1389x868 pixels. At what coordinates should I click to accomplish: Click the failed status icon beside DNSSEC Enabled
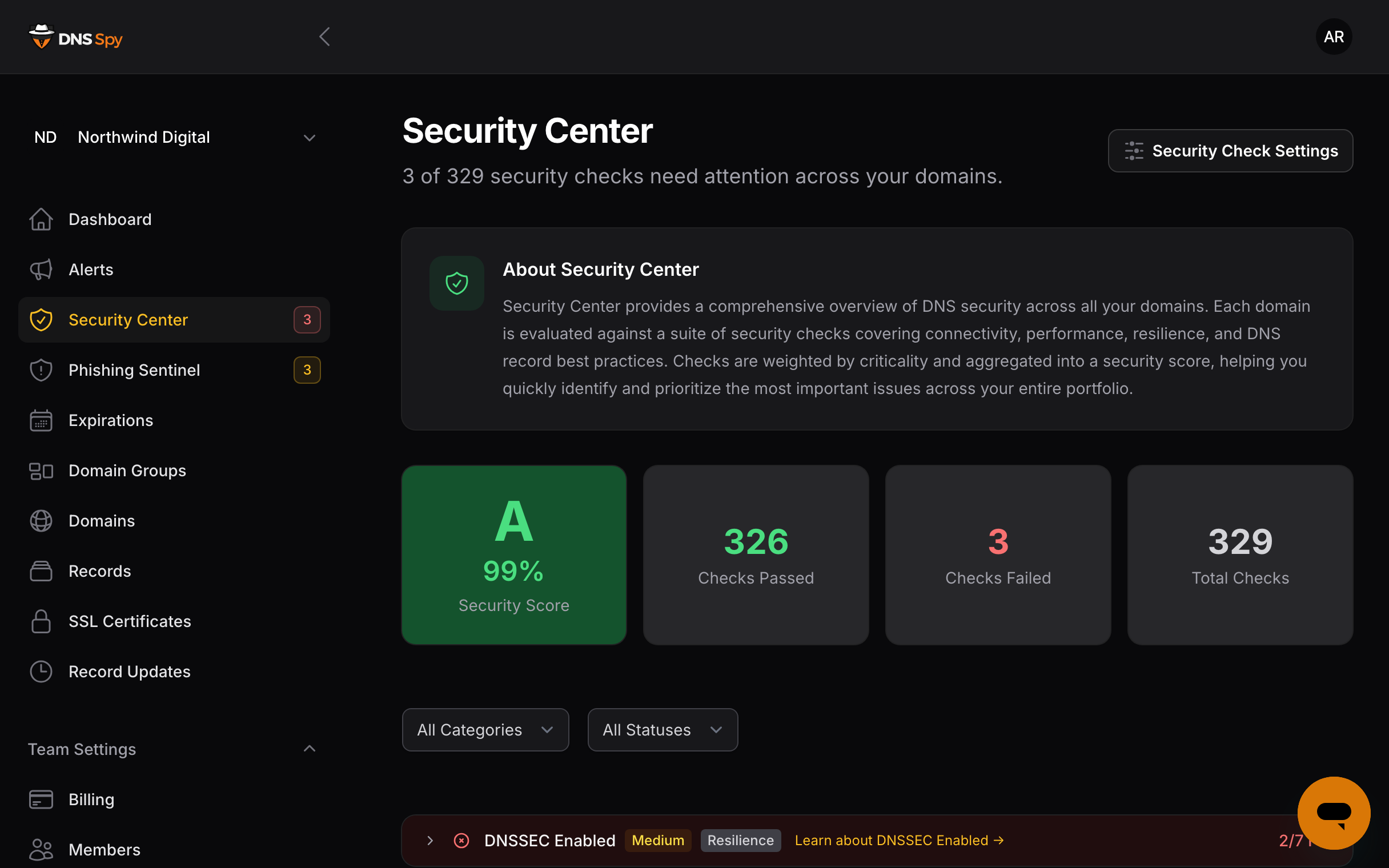point(461,841)
